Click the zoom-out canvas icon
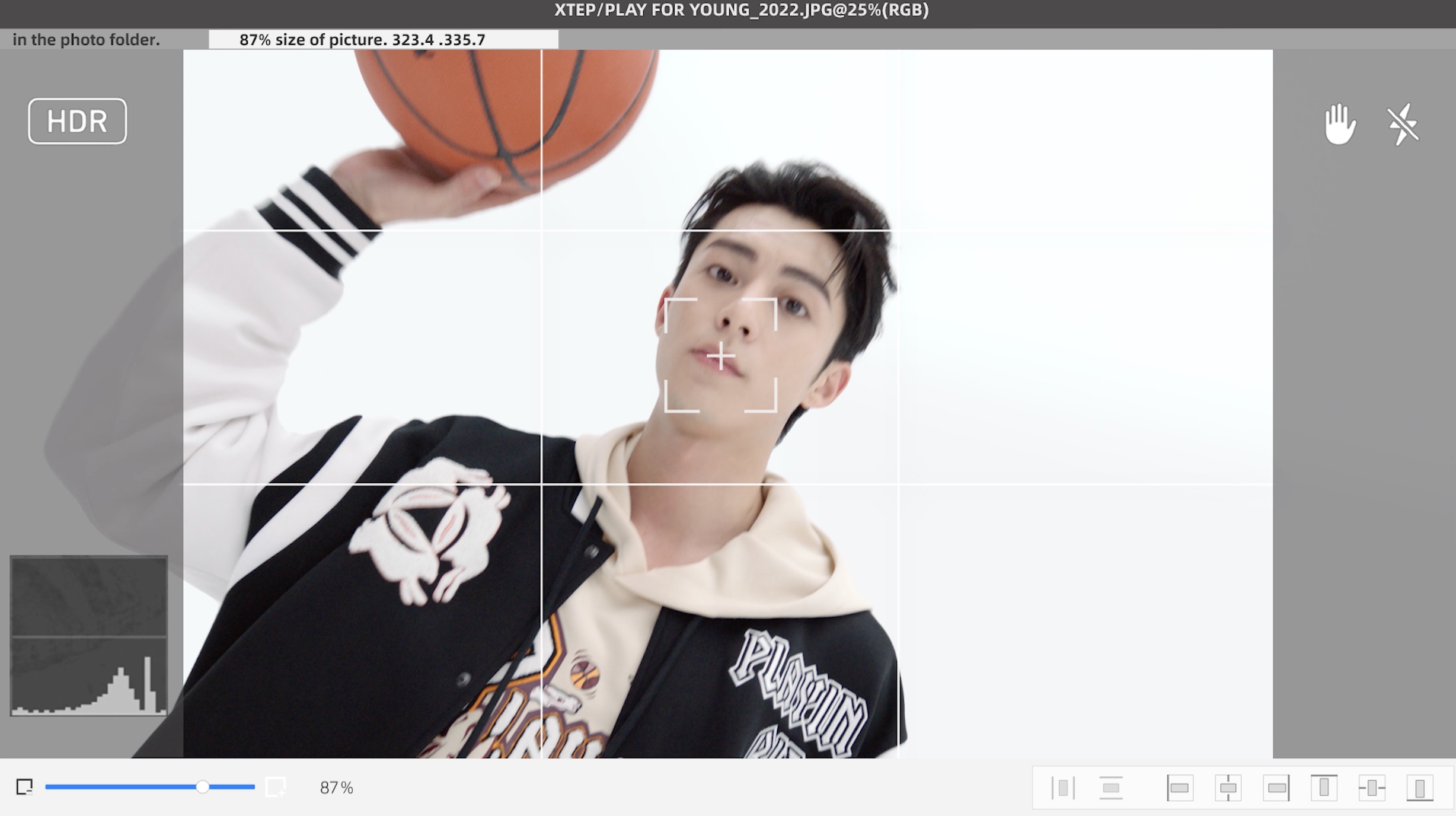Image resolution: width=1456 pixels, height=816 pixels. 24,787
